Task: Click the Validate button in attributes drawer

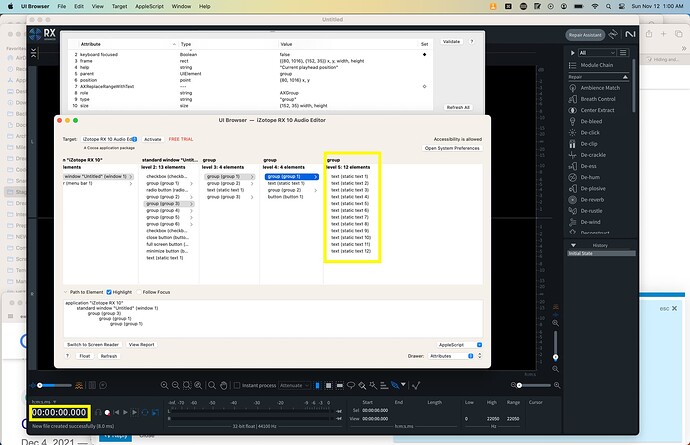Action: click(451, 42)
